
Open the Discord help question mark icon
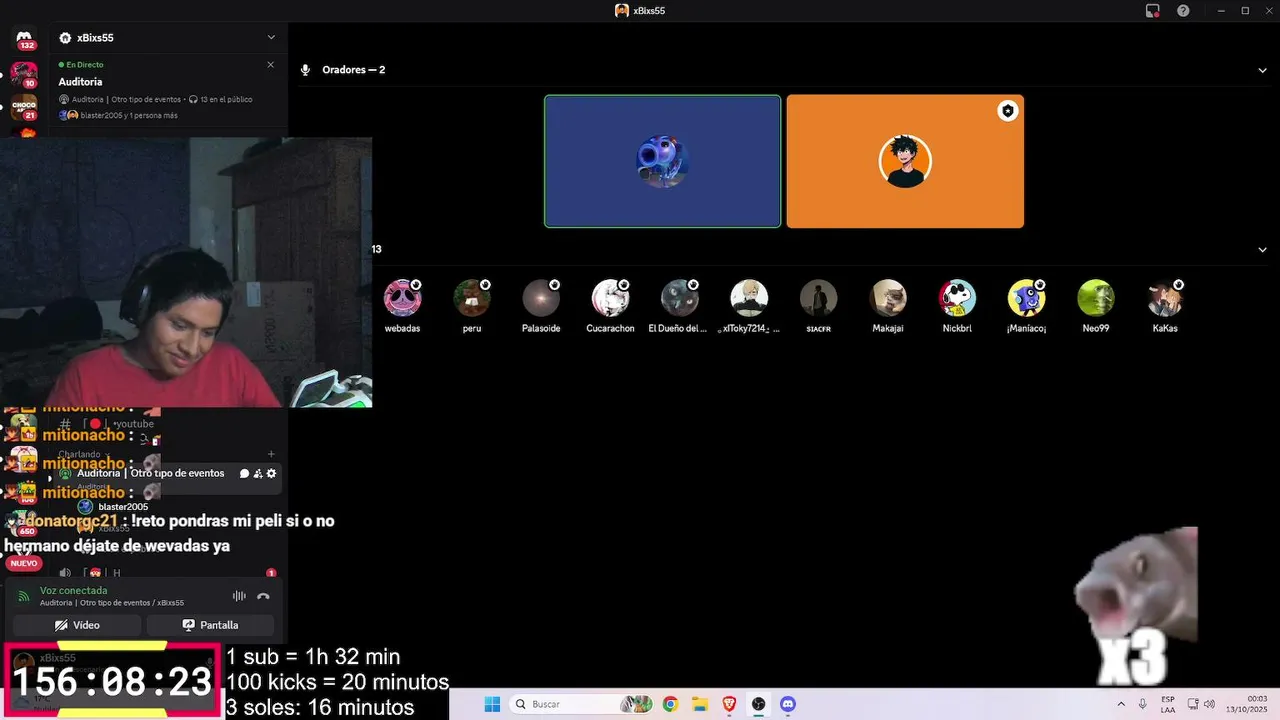tap(1183, 10)
